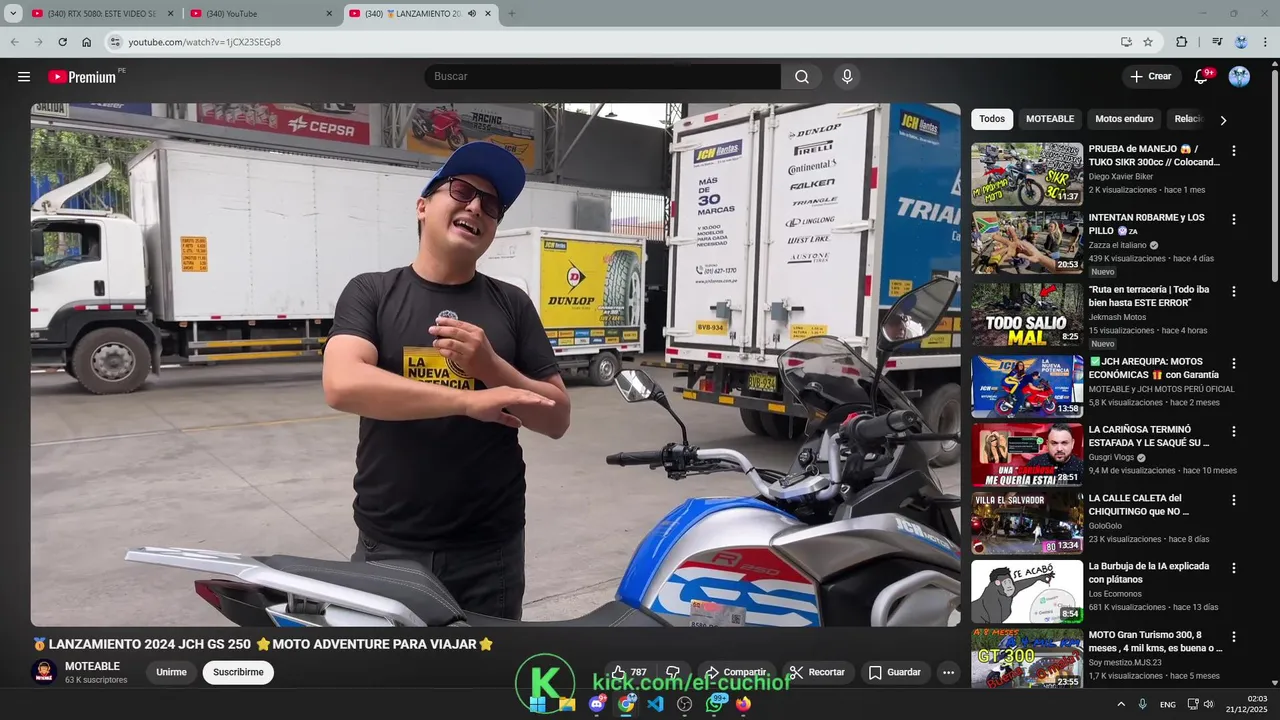Open volume control in system tray

click(x=1208, y=704)
